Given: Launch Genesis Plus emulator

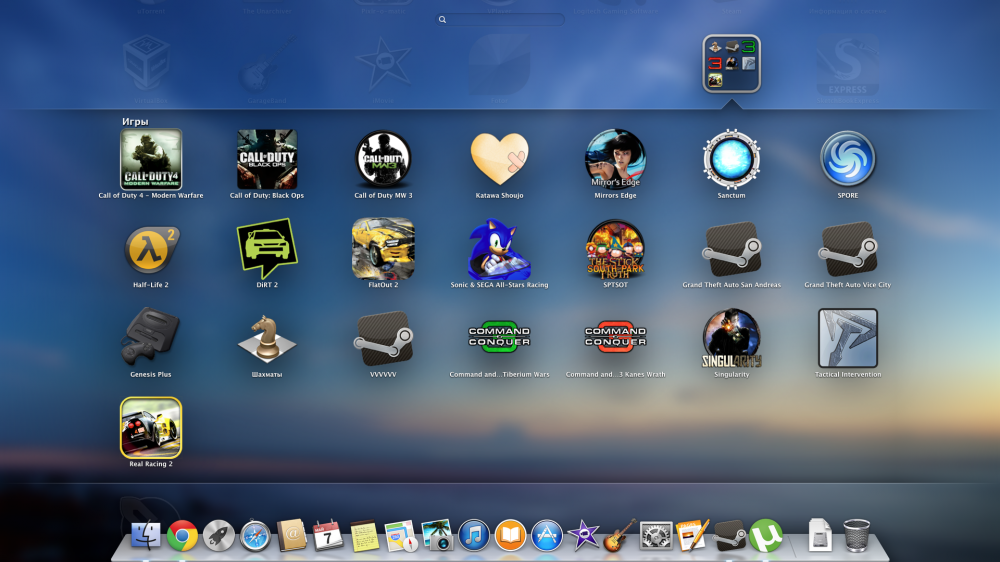Looking at the screenshot, I should click(151, 336).
